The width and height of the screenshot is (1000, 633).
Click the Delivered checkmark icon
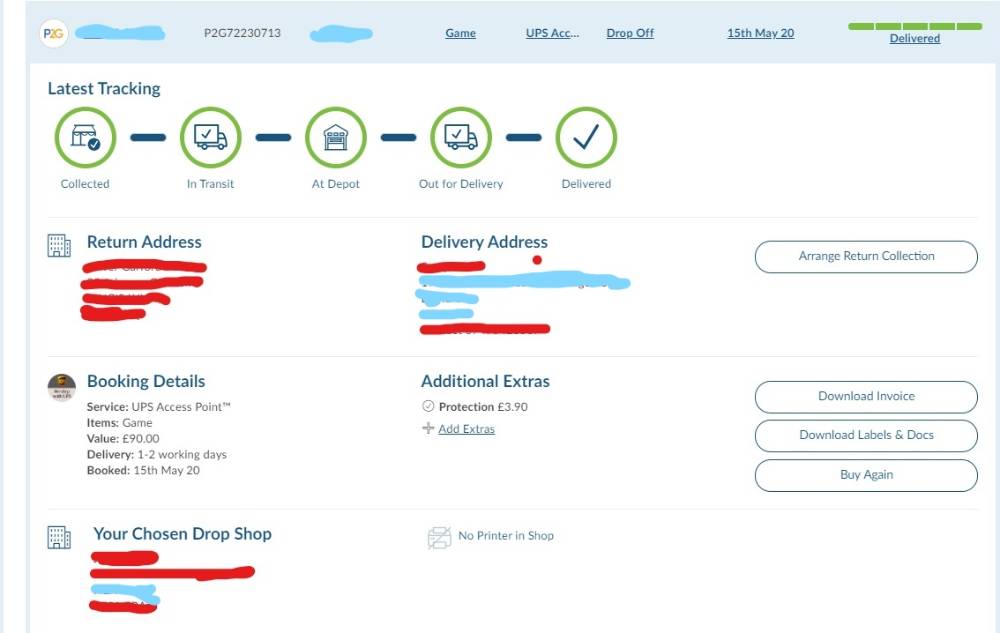pos(586,138)
